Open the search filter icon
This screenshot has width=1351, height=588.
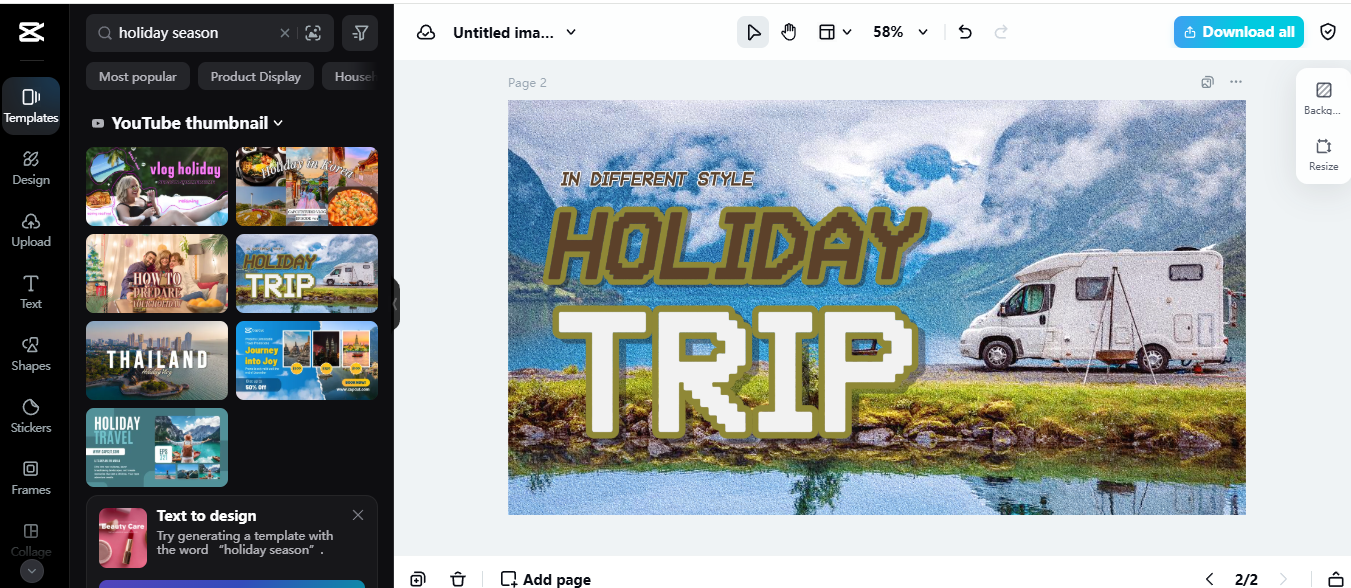point(360,33)
